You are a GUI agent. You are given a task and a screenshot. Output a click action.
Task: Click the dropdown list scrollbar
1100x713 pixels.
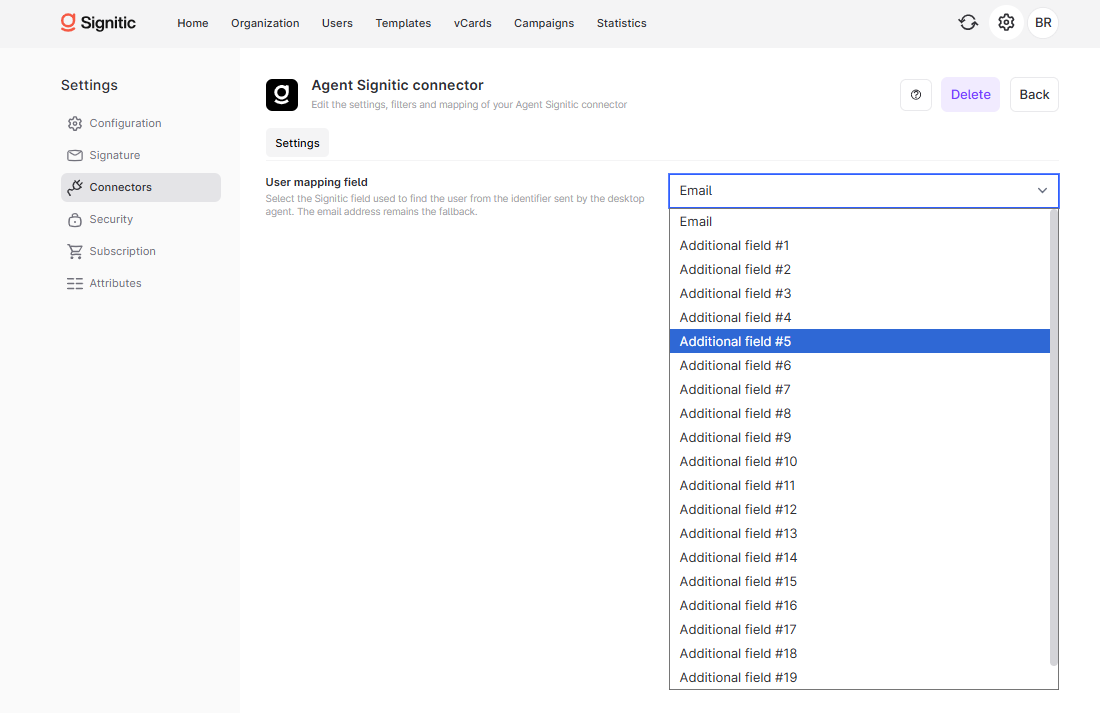pyautogui.click(x=1054, y=438)
